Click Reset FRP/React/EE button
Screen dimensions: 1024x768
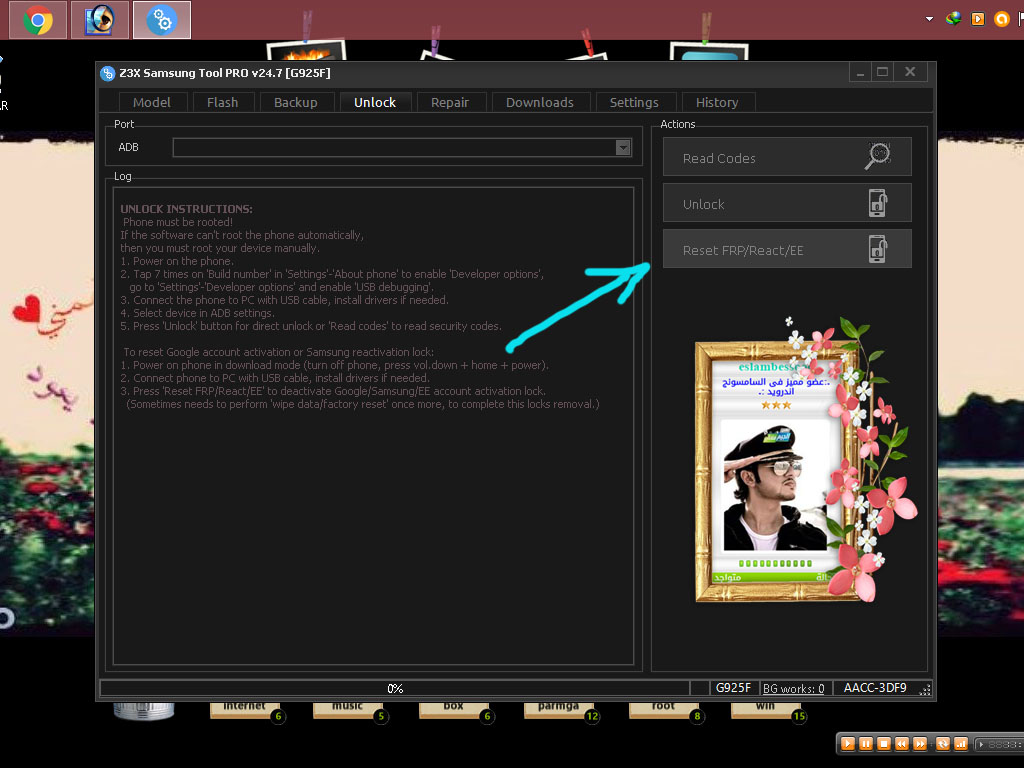787,249
